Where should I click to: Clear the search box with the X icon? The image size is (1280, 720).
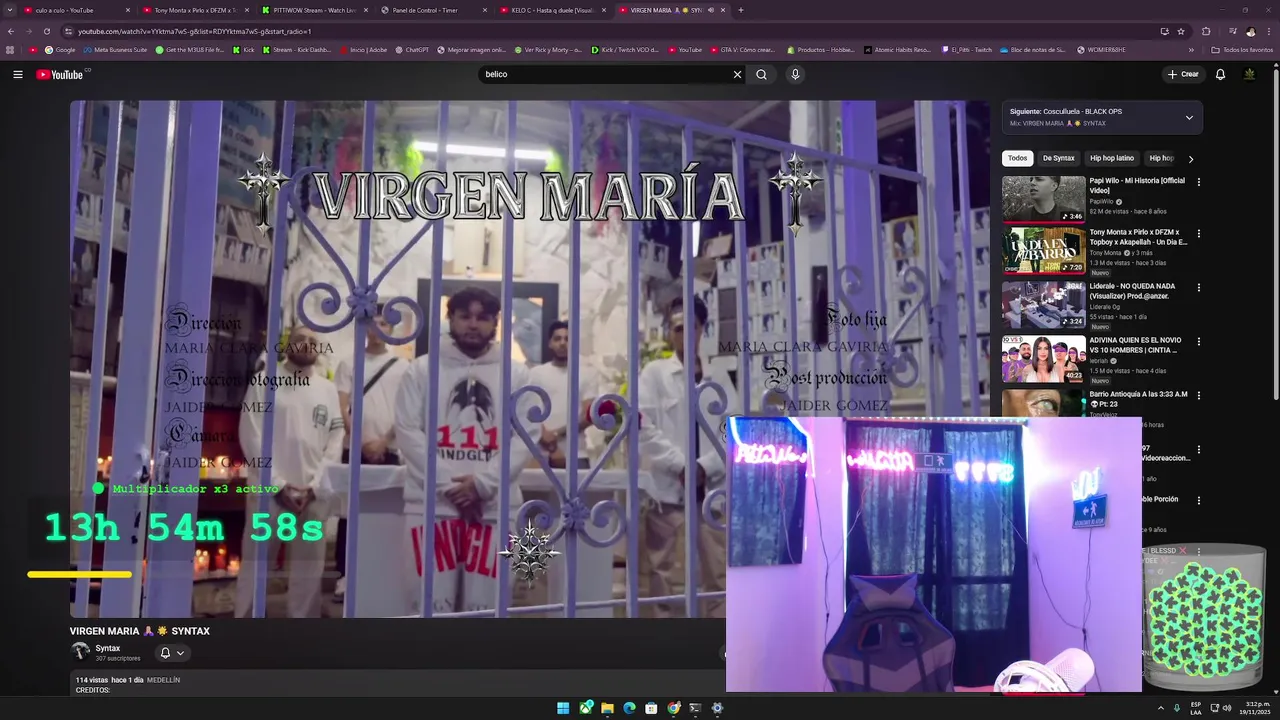tap(737, 75)
